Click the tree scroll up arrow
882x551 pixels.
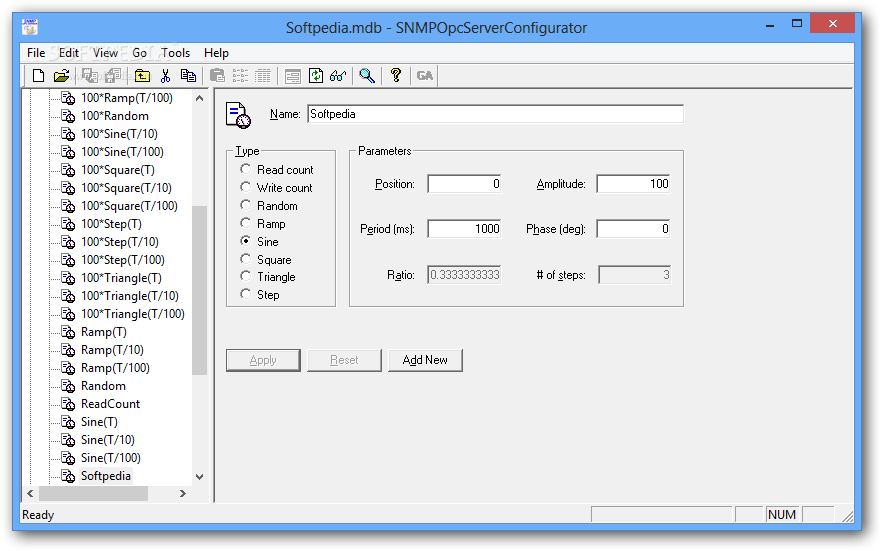(x=200, y=98)
